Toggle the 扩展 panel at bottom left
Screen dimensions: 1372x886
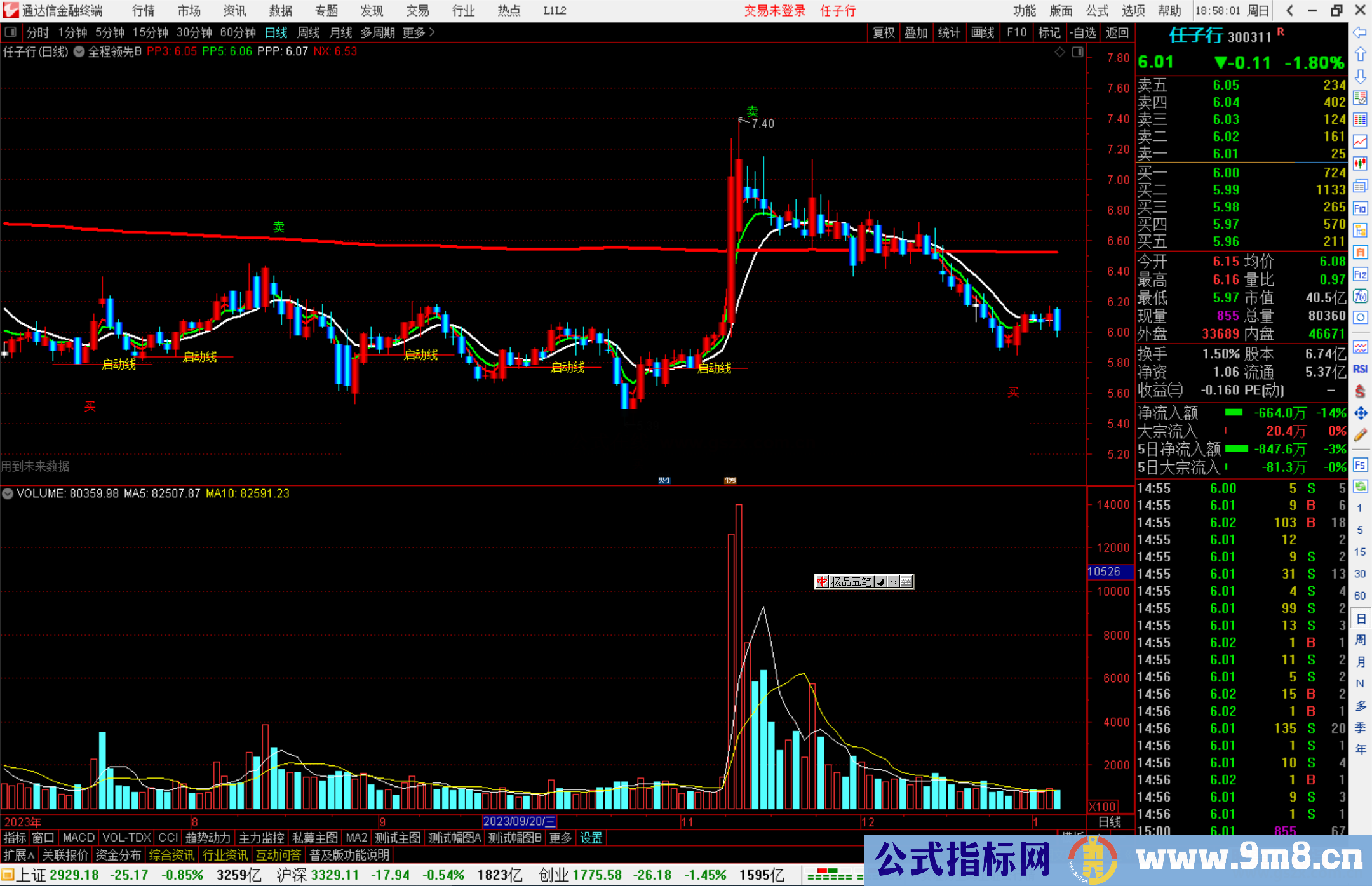pyautogui.click(x=18, y=855)
